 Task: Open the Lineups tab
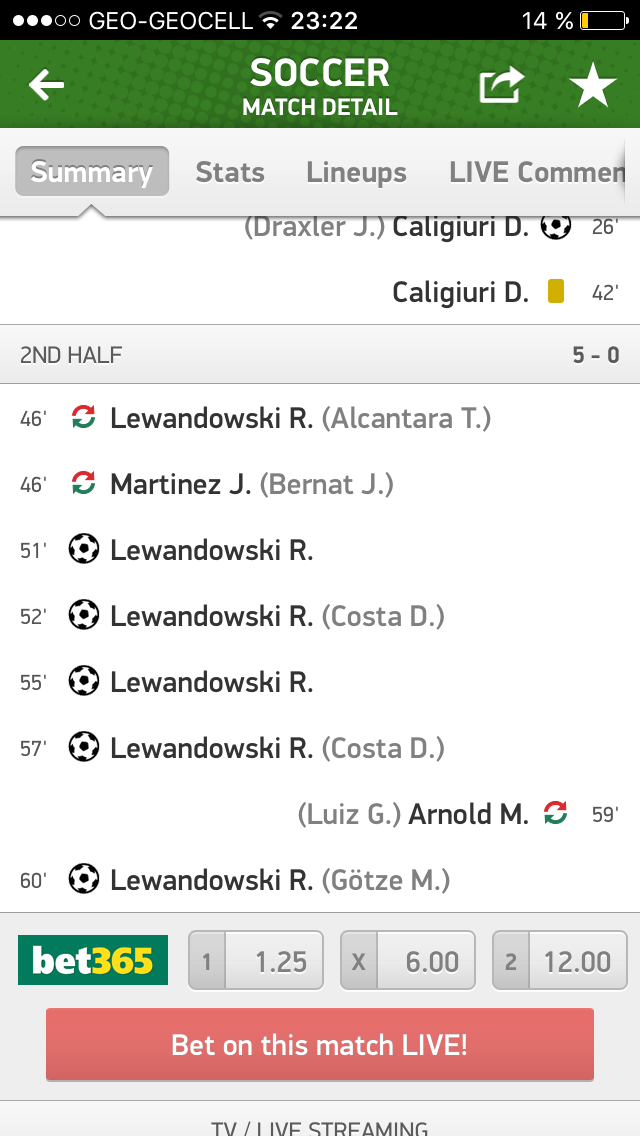coord(356,172)
